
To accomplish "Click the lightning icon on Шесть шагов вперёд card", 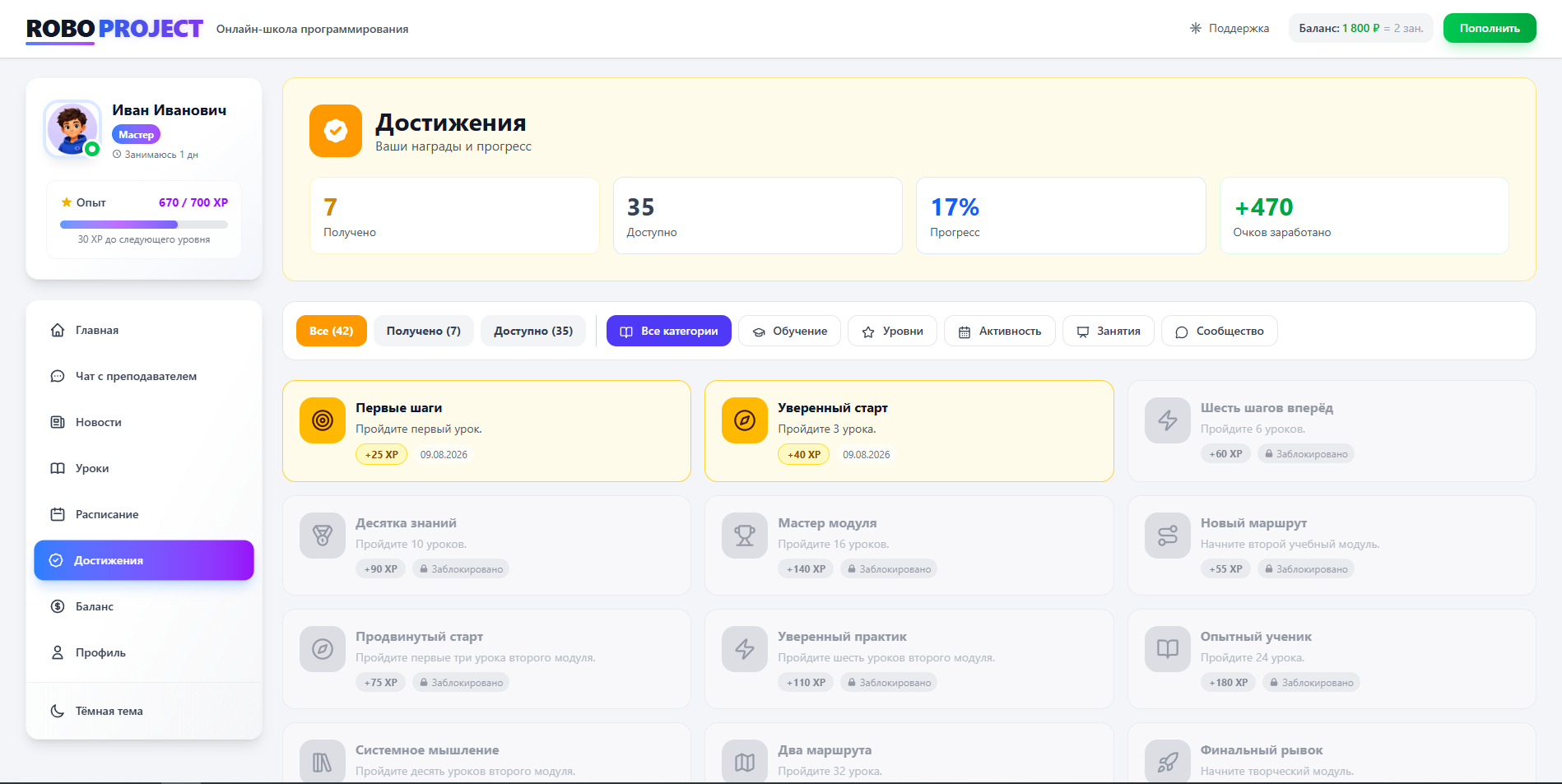I will (x=1168, y=420).
